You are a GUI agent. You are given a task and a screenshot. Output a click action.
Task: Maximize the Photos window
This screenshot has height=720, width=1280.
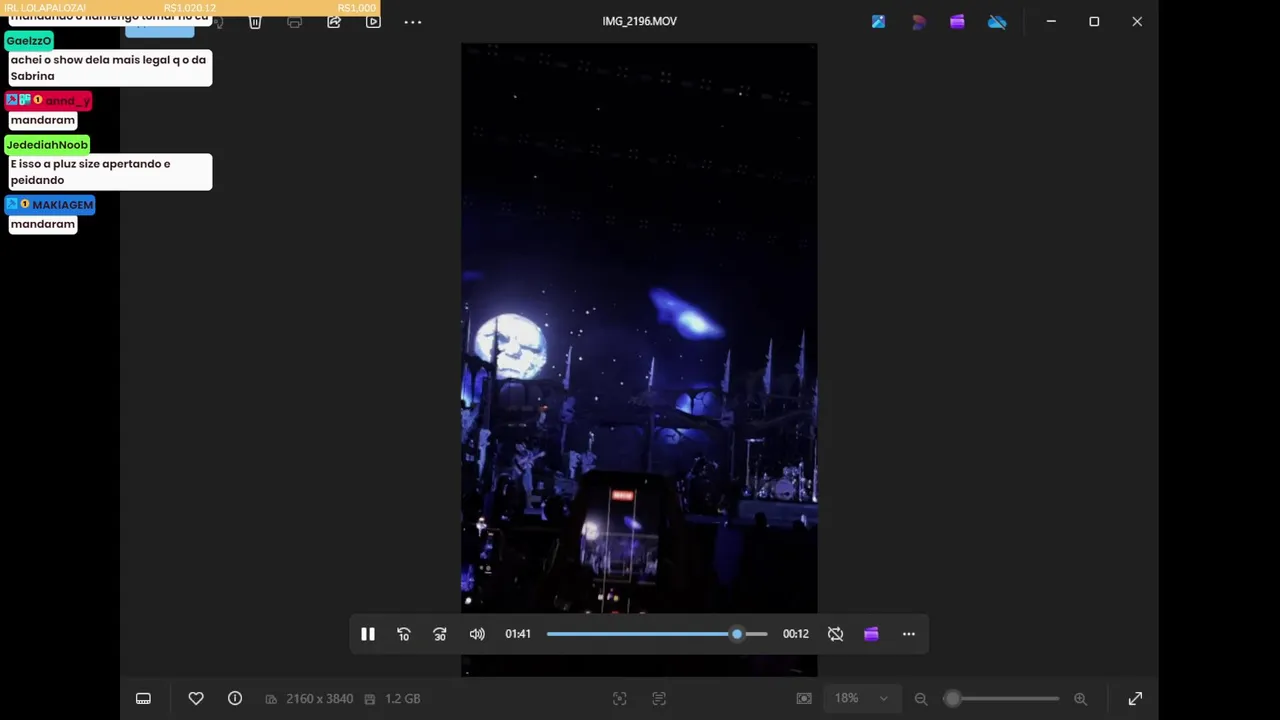click(1094, 21)
